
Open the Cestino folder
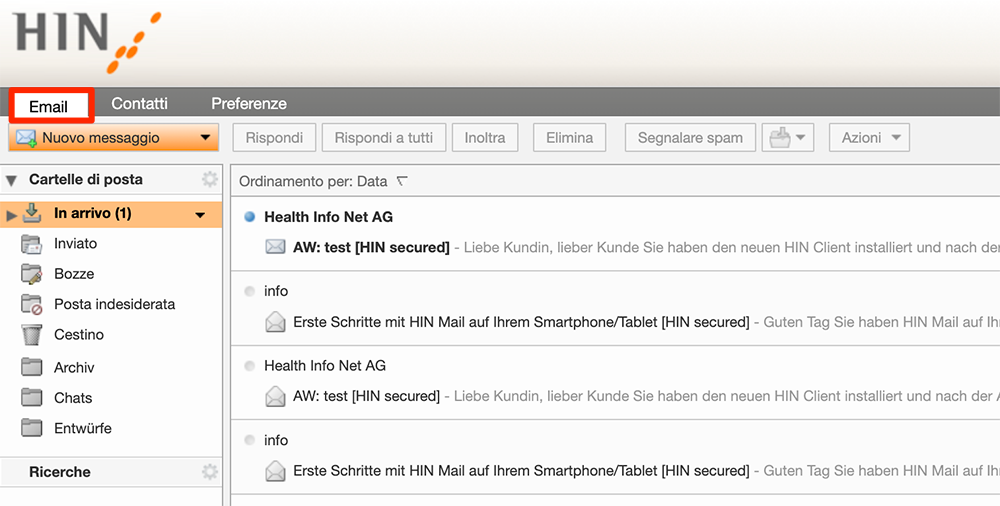tap(78, 334)
